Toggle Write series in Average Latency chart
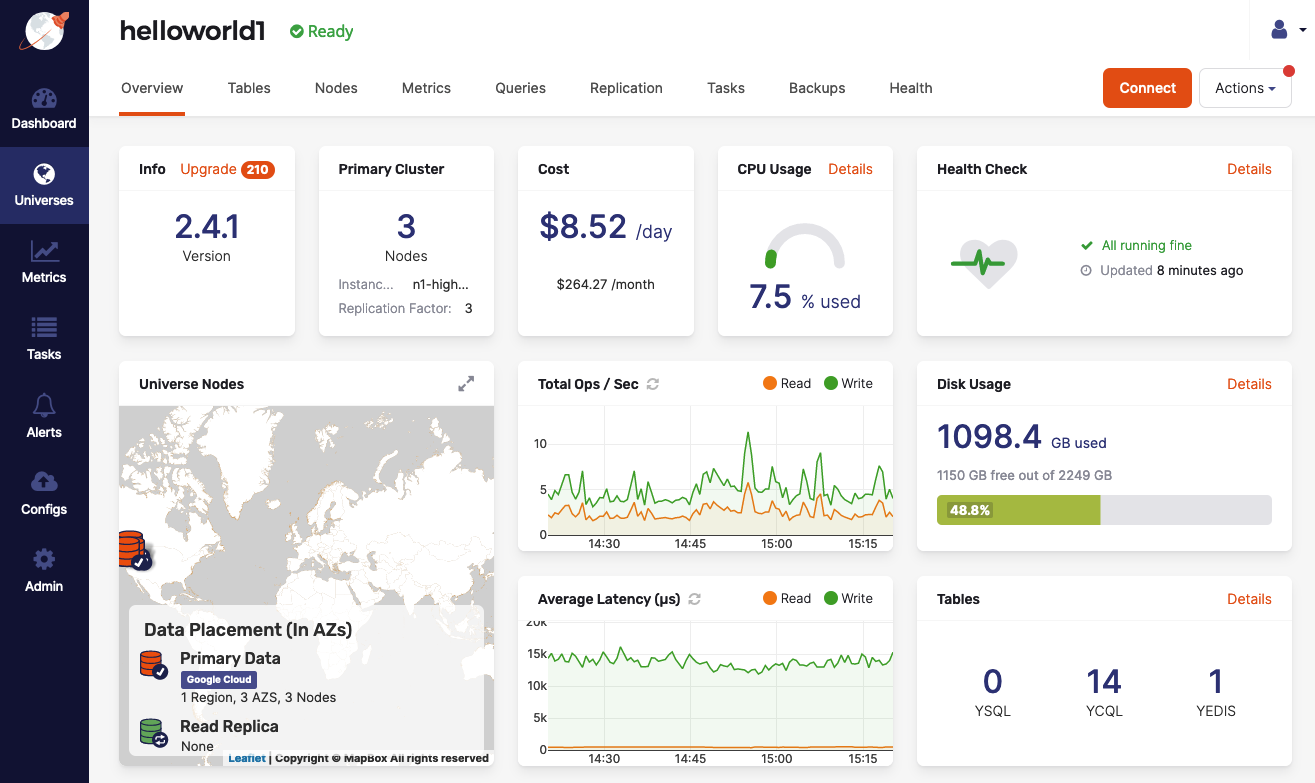Screen dimensions: 1315x783 coord(847,598)
